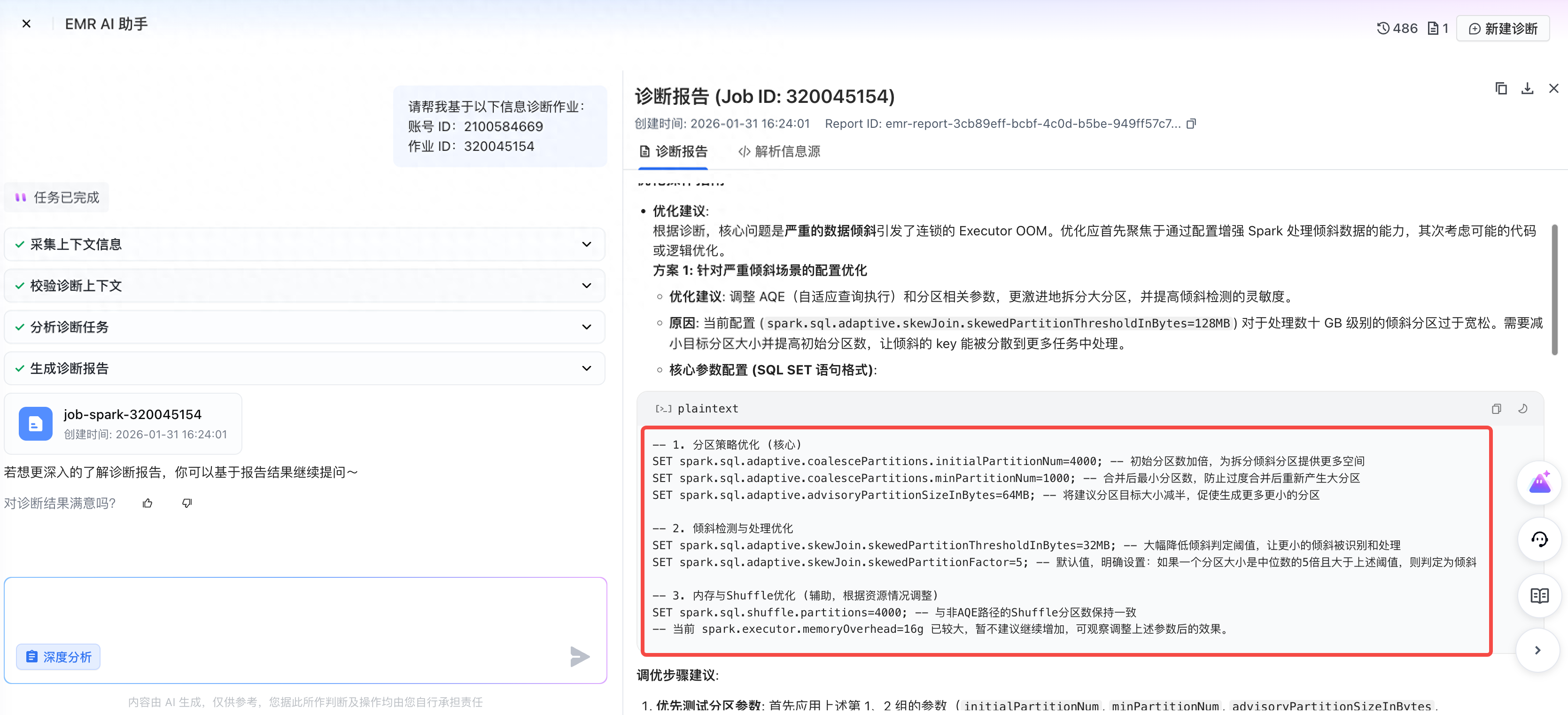This screenshot has width=1568, height=715.
Task: Open the job-spark-320045154 report card
Action: pos(124,424)
